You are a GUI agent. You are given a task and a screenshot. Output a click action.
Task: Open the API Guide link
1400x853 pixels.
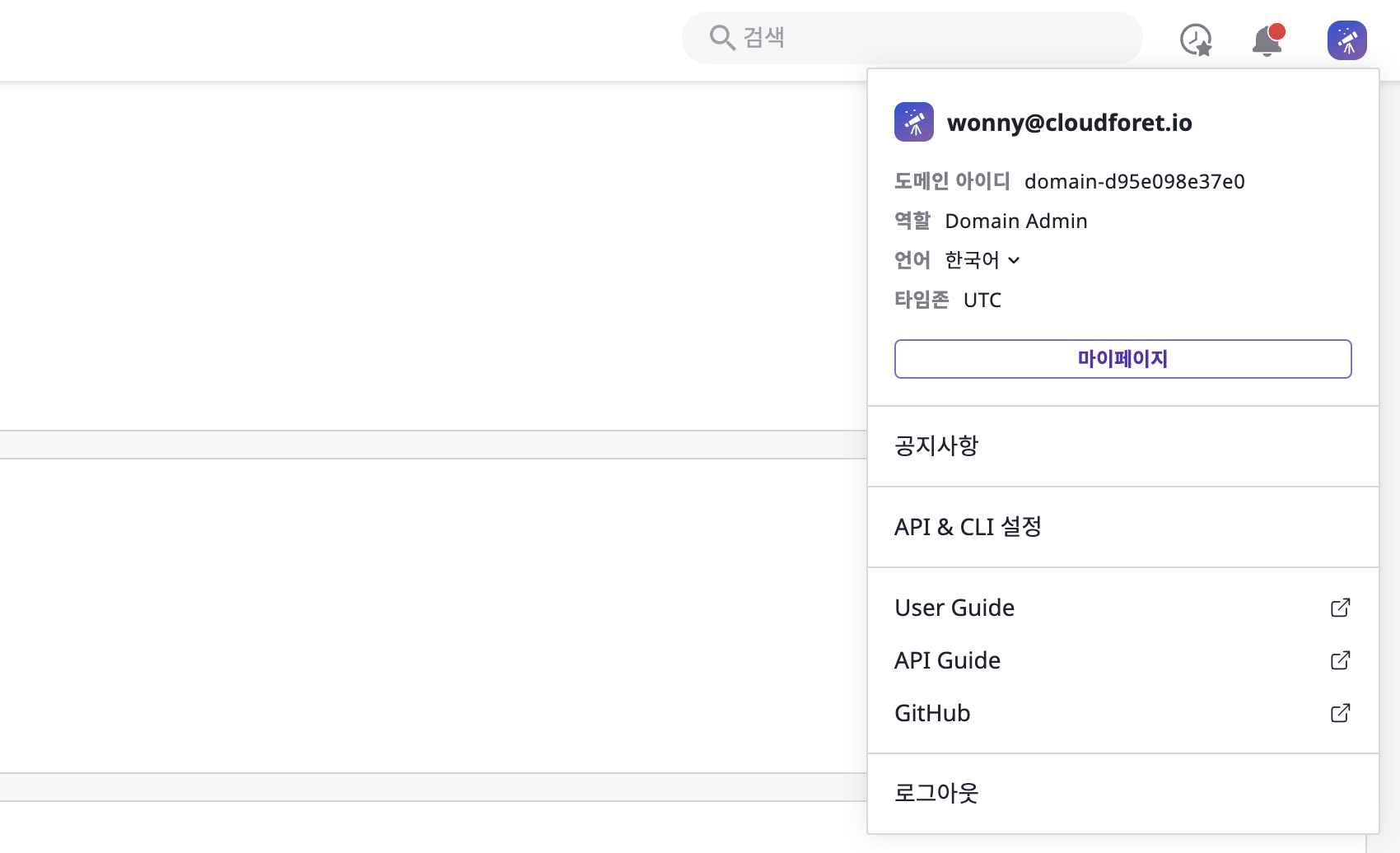tap(1123, 660)
